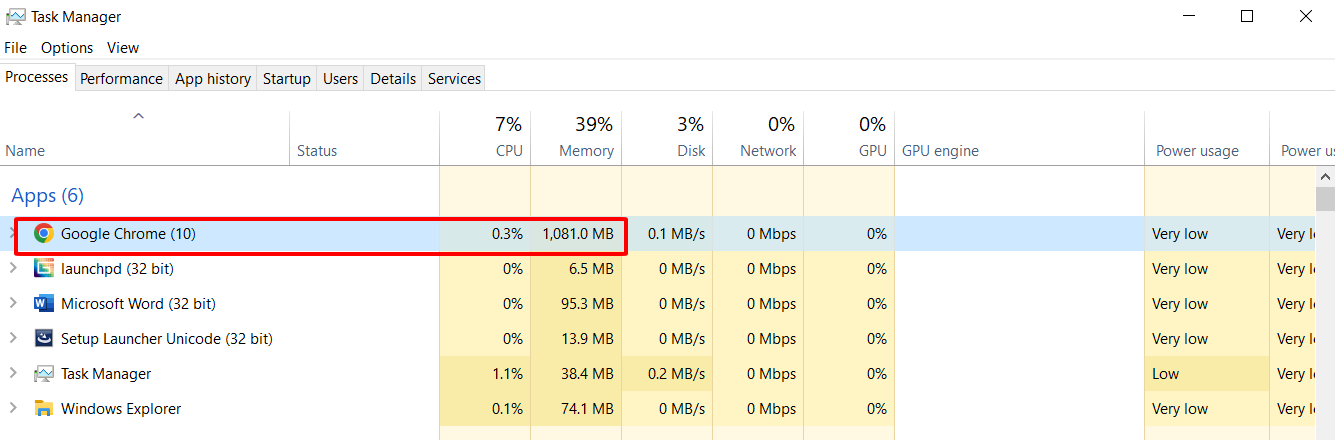
Task: Expand the Windows Explorer process entry
Action: (x=13, y=409)
